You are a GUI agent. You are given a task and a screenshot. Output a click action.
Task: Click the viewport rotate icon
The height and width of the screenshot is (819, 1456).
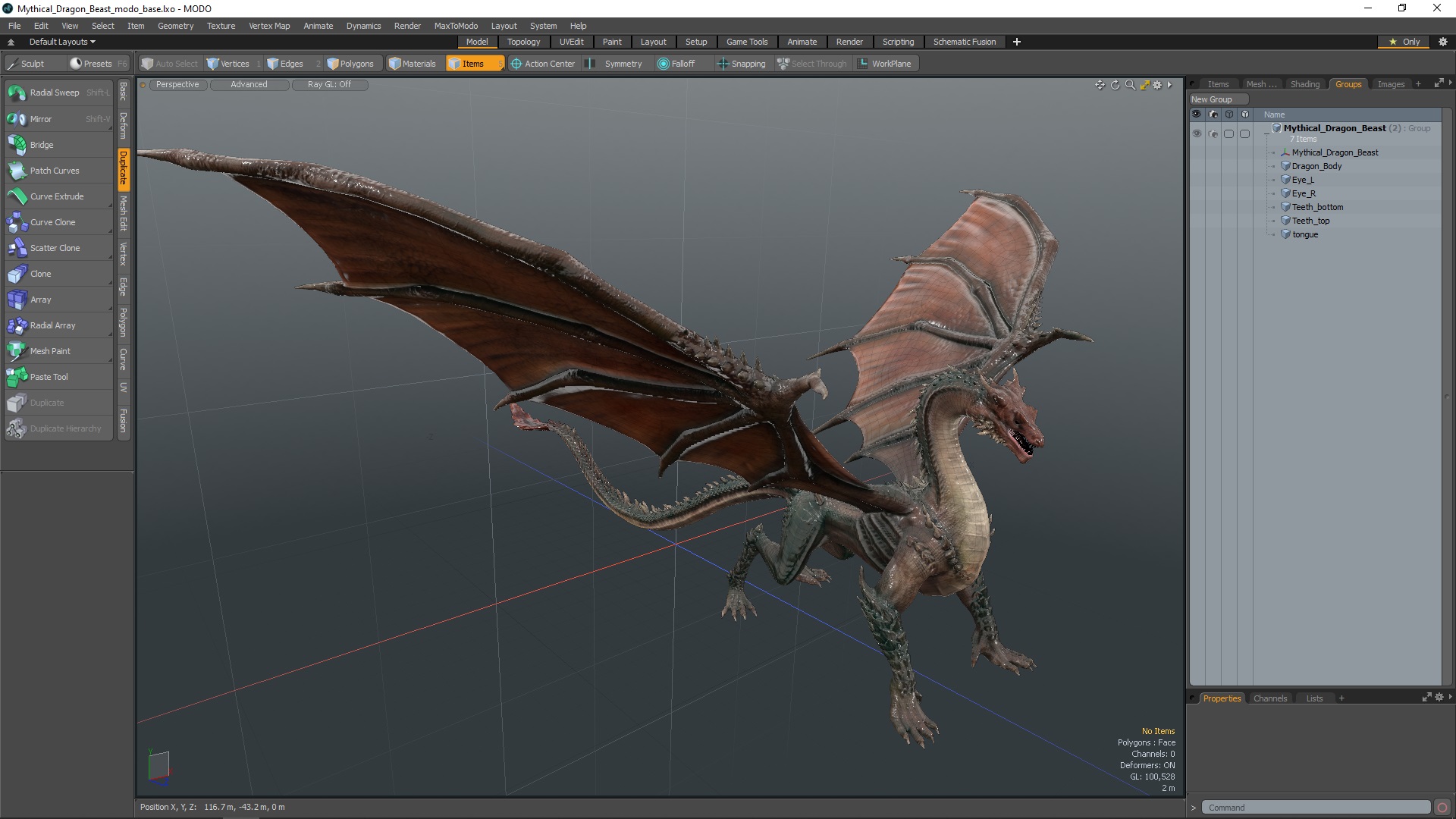click(1115, 85)
